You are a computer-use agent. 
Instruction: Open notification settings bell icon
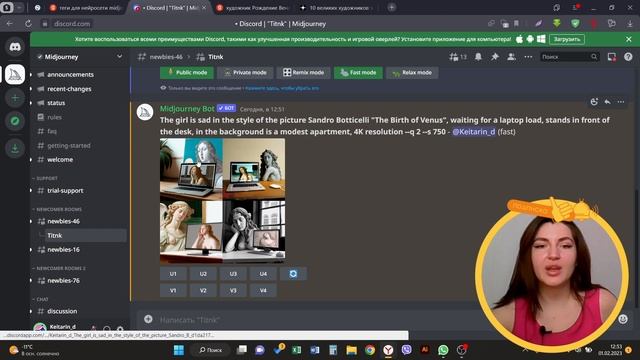(x=478, y=57)
